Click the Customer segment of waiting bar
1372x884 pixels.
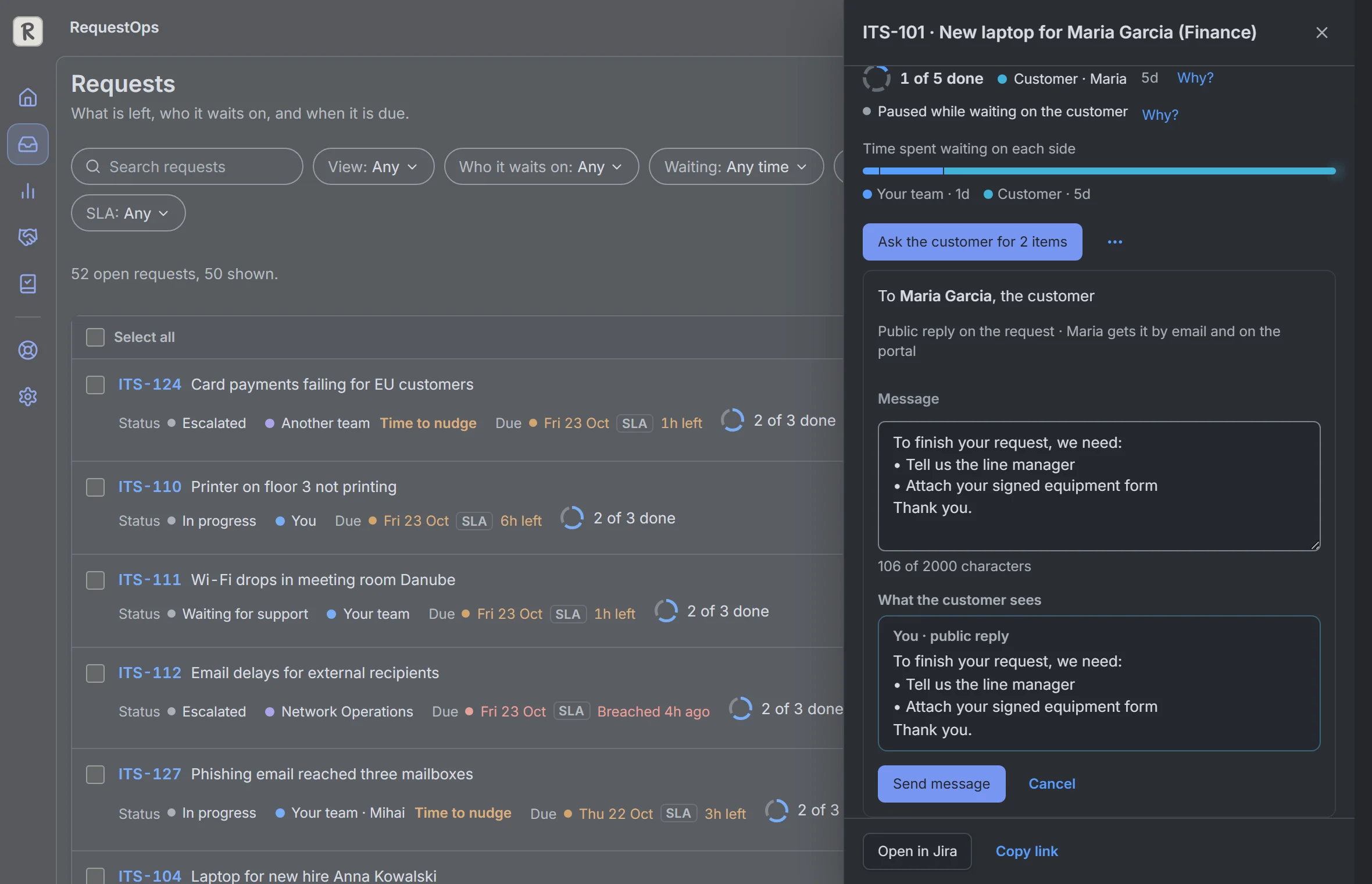(x=1139, y=171)
